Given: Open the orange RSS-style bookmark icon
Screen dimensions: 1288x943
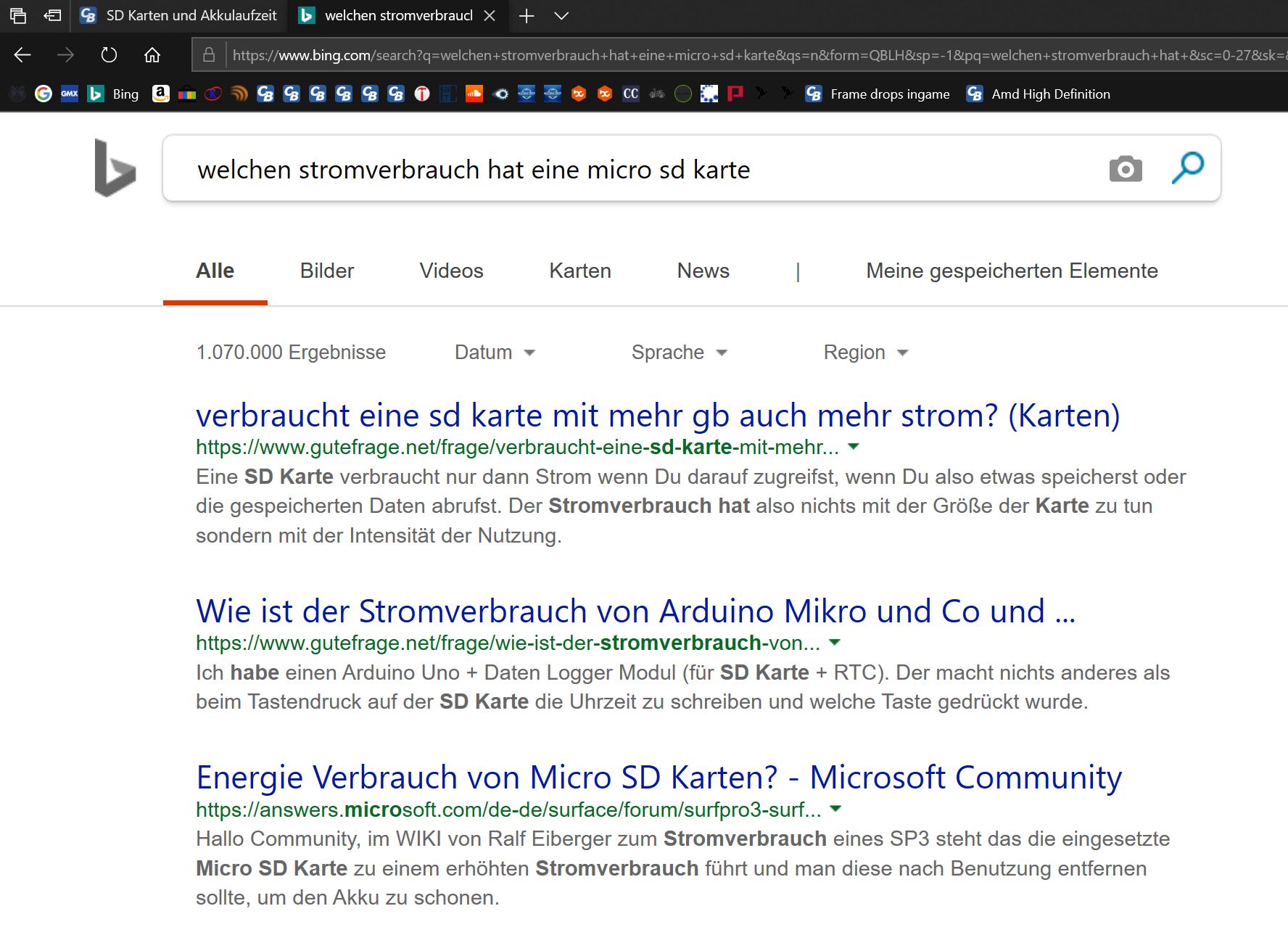Looking at the screenshot, I should [239, 94].
